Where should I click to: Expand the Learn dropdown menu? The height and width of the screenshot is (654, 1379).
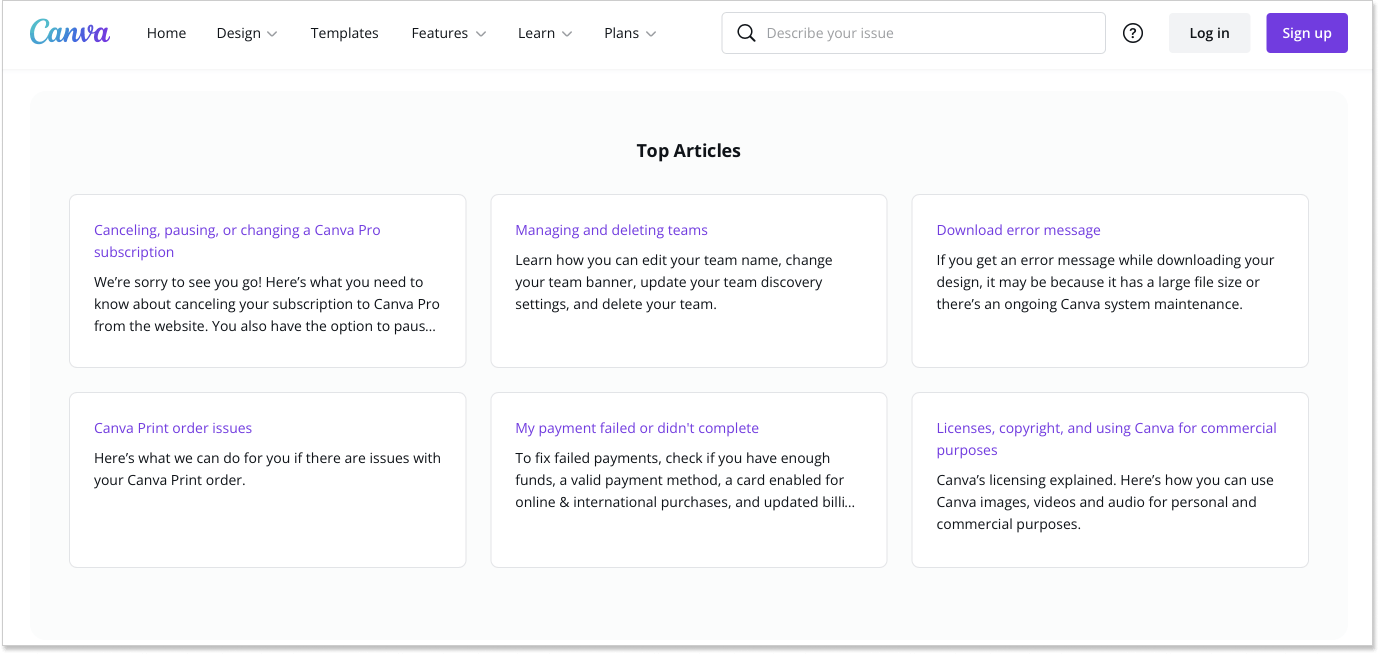point(545,33)
